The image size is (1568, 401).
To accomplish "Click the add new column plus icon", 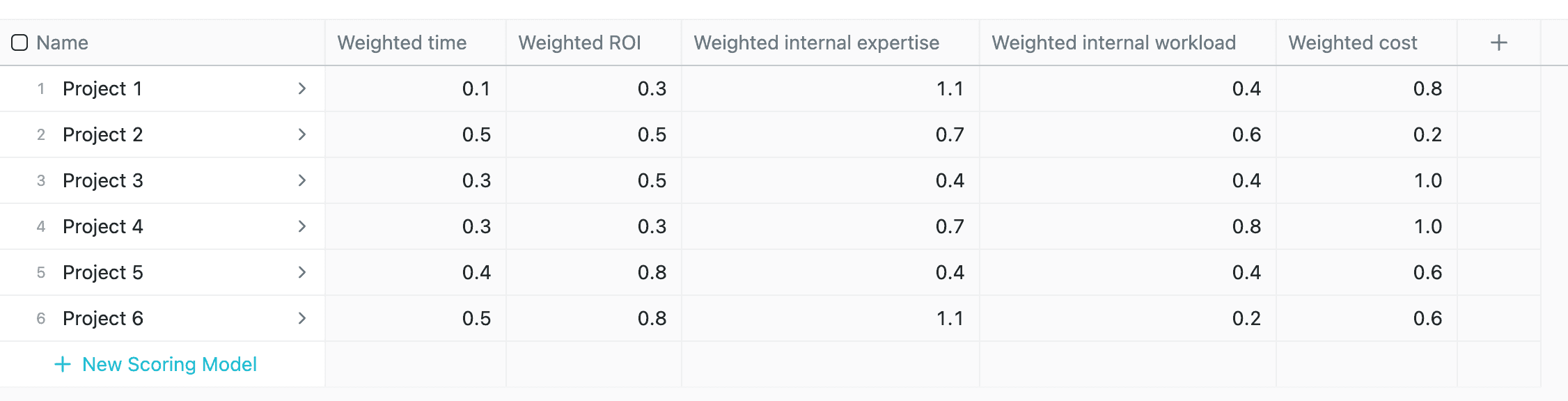I will point(1498,42).
